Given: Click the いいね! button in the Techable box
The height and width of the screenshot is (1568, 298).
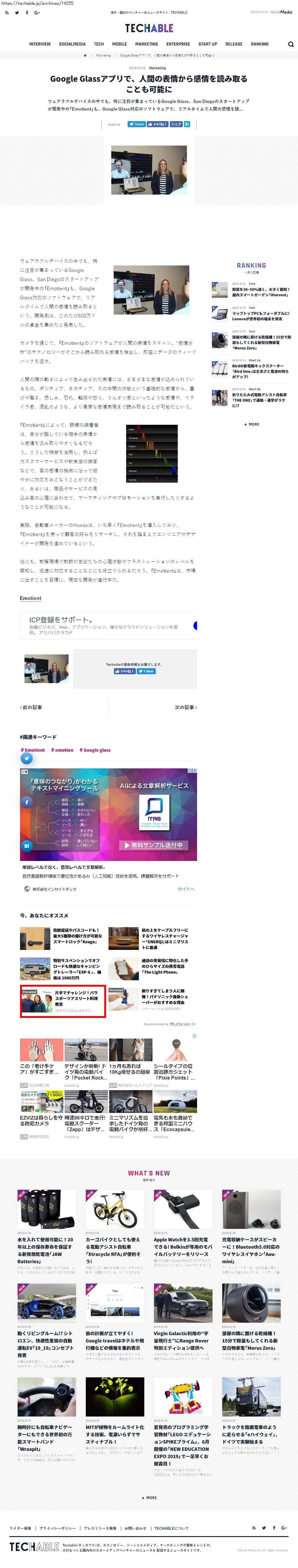Looking at the screenshot, I should pos(125,672).
